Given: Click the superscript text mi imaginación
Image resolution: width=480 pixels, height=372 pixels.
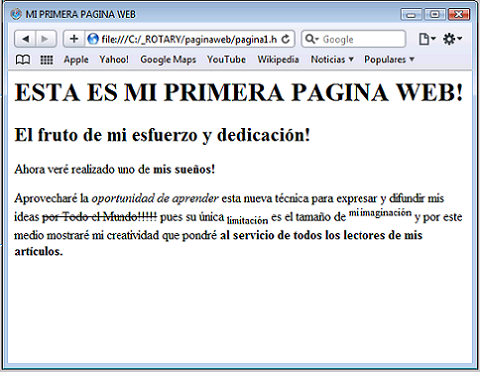Looking at the screenshot, I should 380,212.
